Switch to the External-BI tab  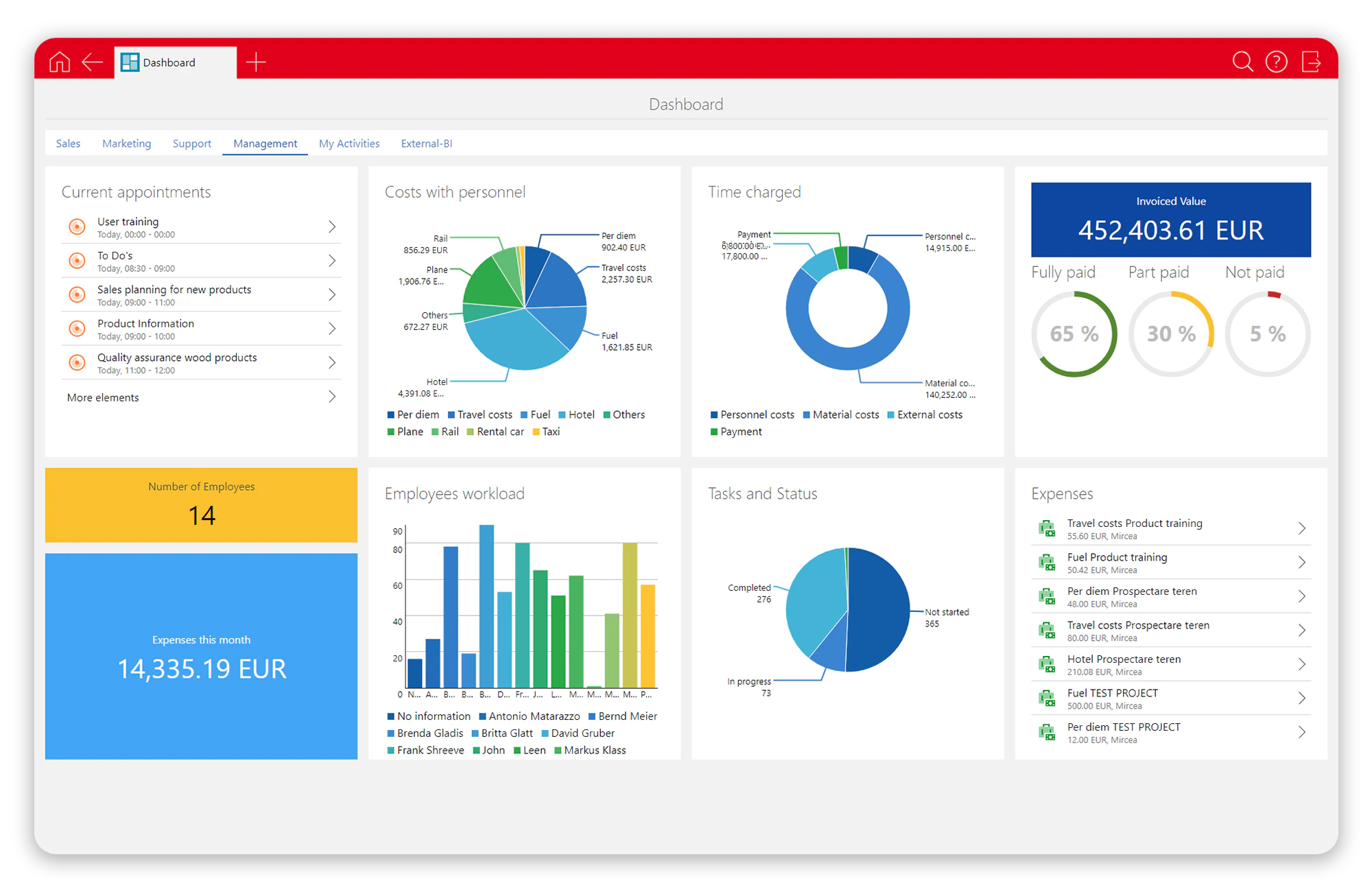426,143
